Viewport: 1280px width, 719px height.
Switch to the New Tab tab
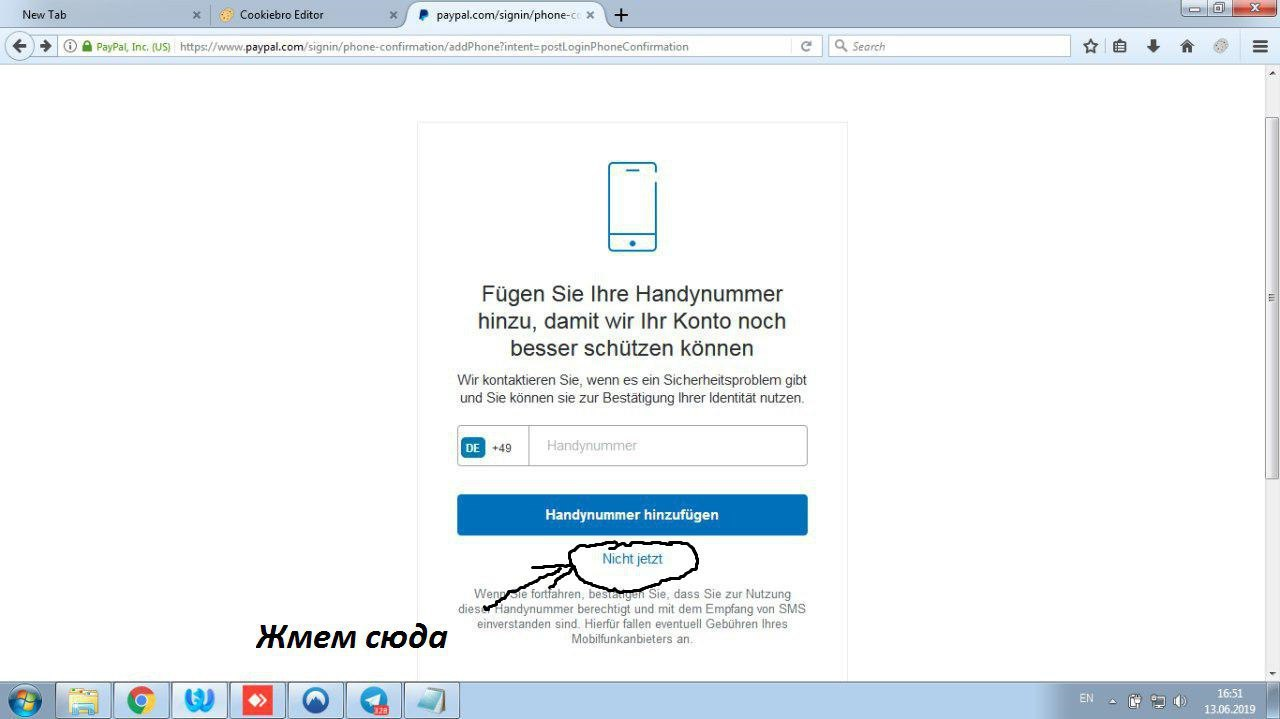tap(105, 15)
